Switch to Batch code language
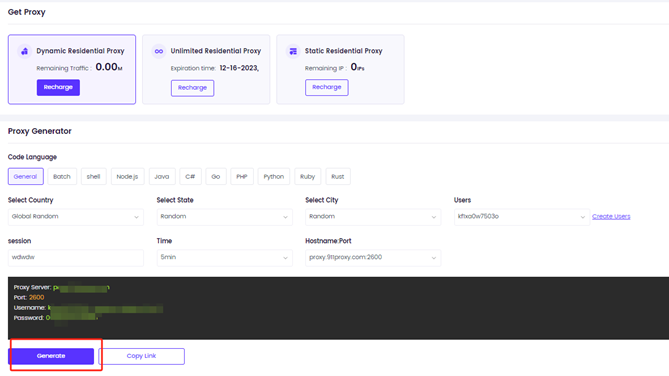The height and width of the screenshot is (376, 669). (x=62, y=177)
